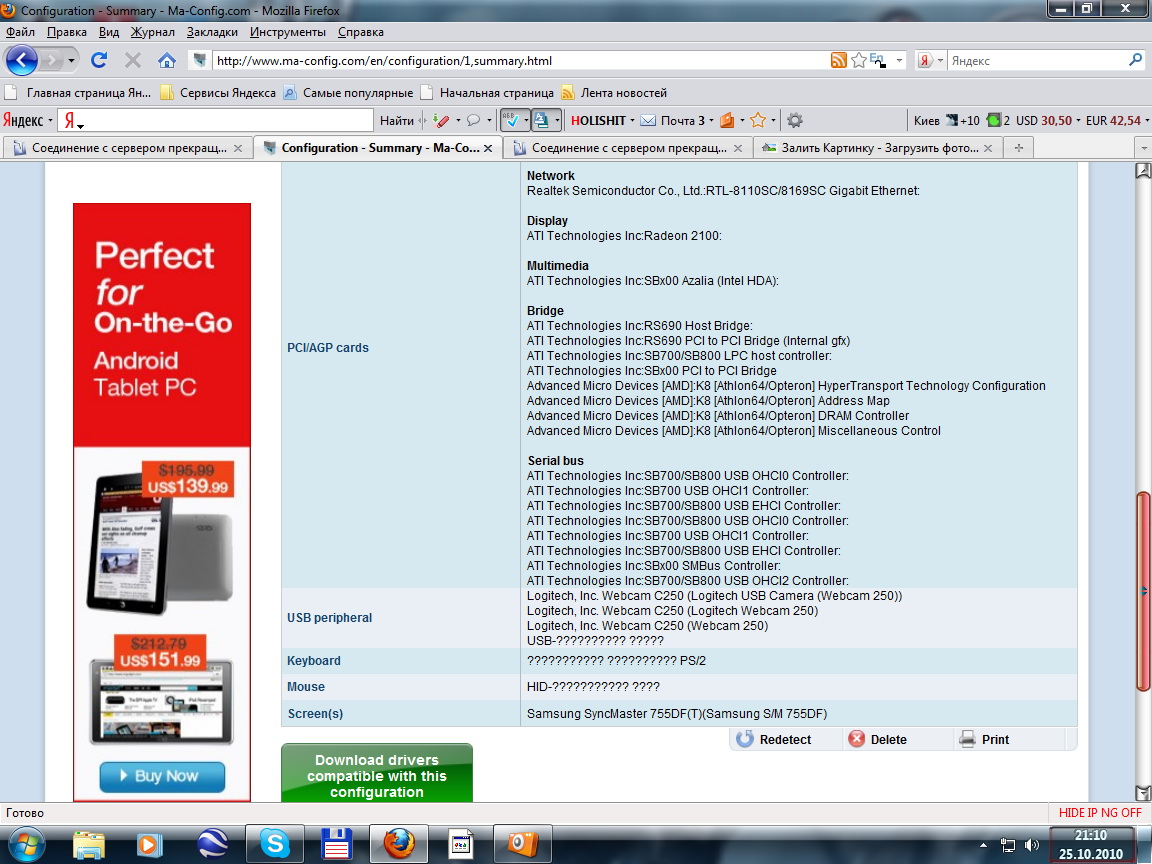This screenshot has height=864, width=1152.
Task: Click the orange folder files icon
Action: (x=727, y=120)
